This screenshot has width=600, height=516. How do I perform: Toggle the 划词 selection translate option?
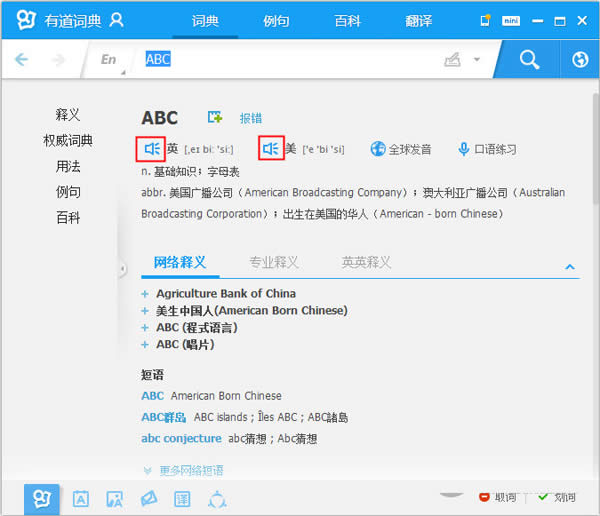click(x=557, y=497)
